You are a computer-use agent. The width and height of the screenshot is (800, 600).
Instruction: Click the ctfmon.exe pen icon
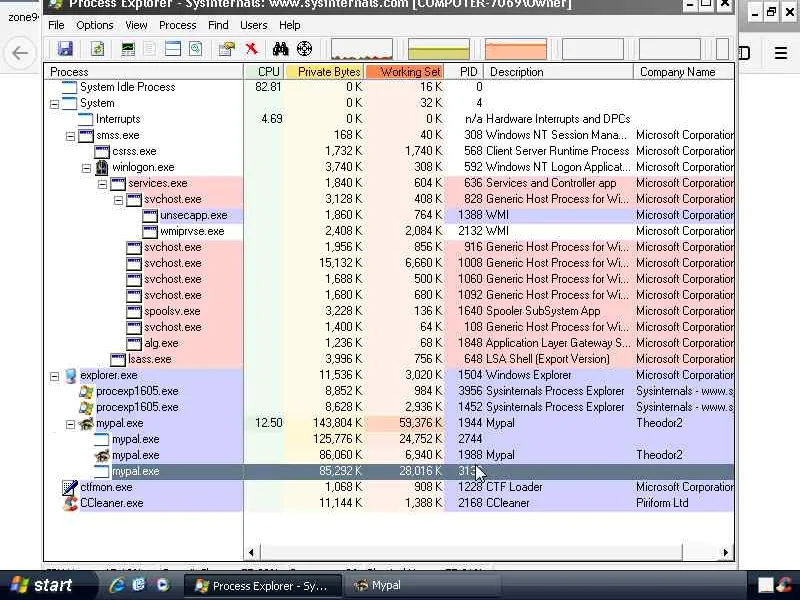click(70, 487)
